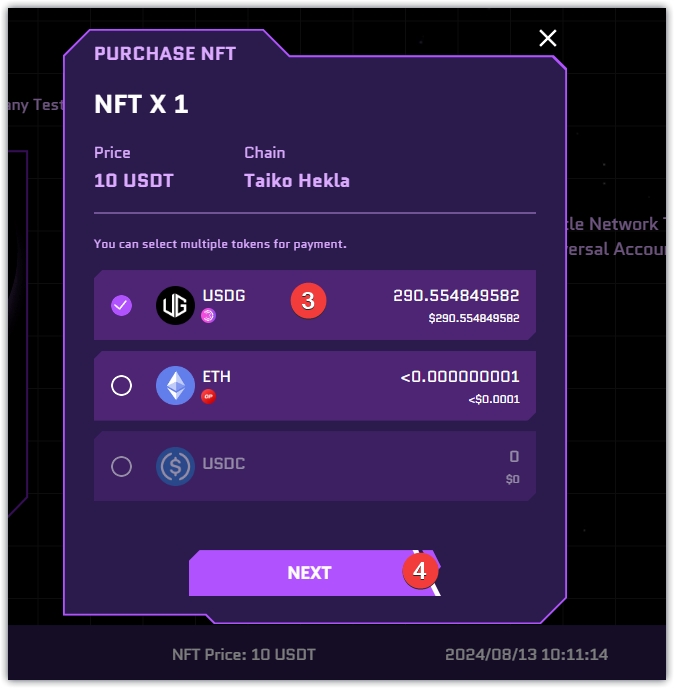The image size is (674, 688).
Task: Close the Purchase NFT dialog with X
Action: pyautogui.click(x=547, y=38)
